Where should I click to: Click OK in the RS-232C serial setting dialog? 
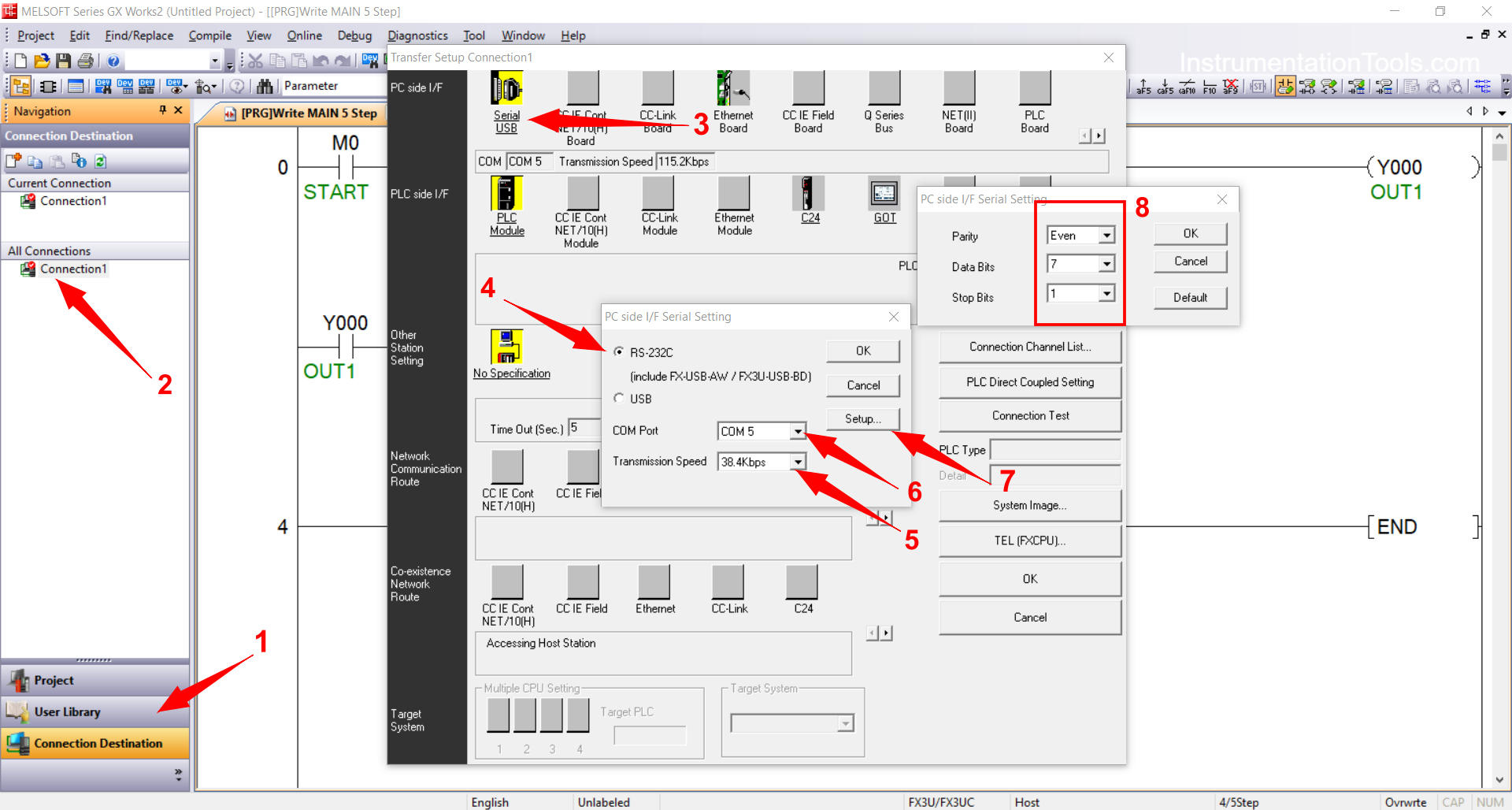[x=863, y=351]
